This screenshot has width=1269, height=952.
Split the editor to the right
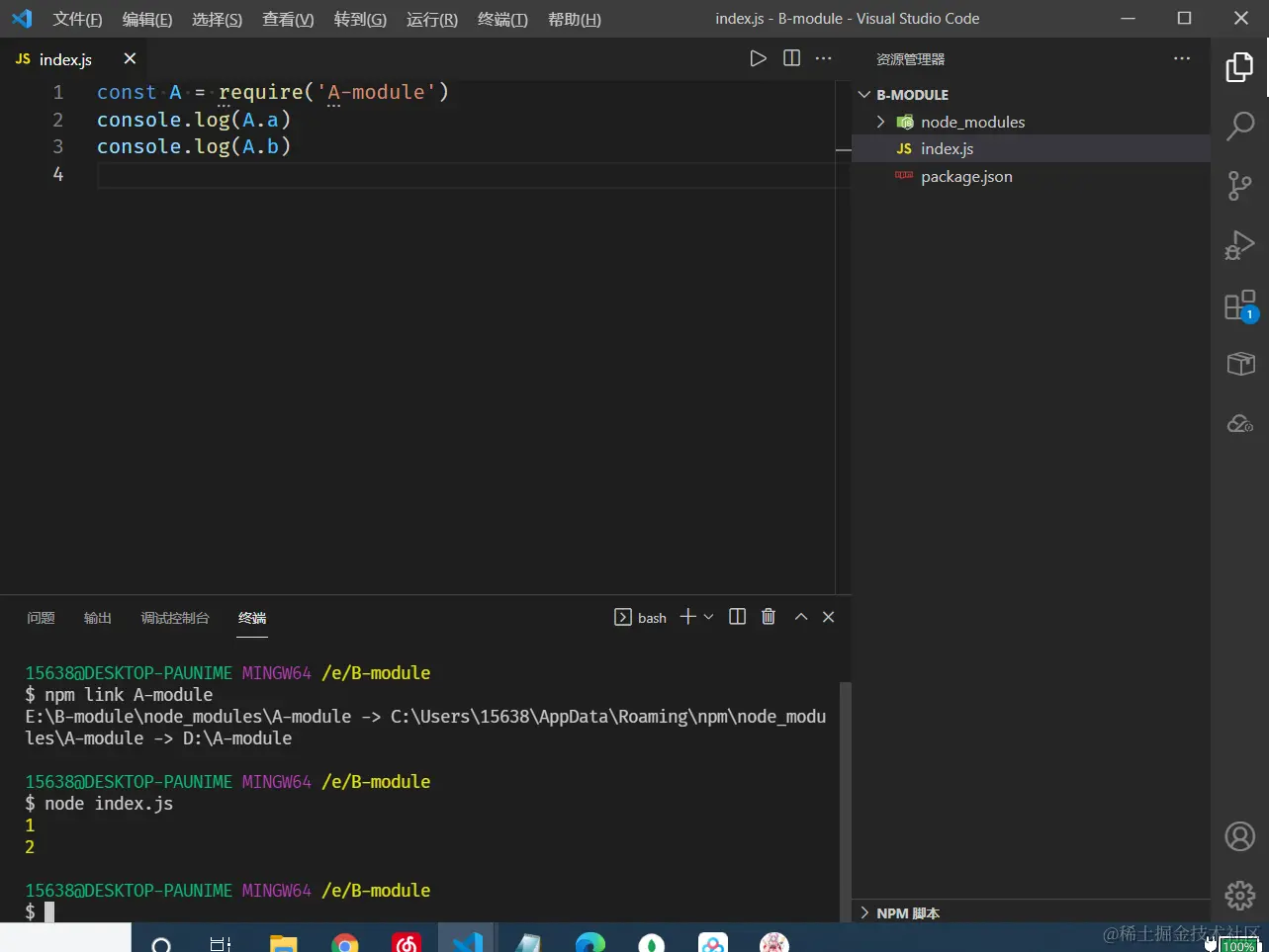pos(791,58)
